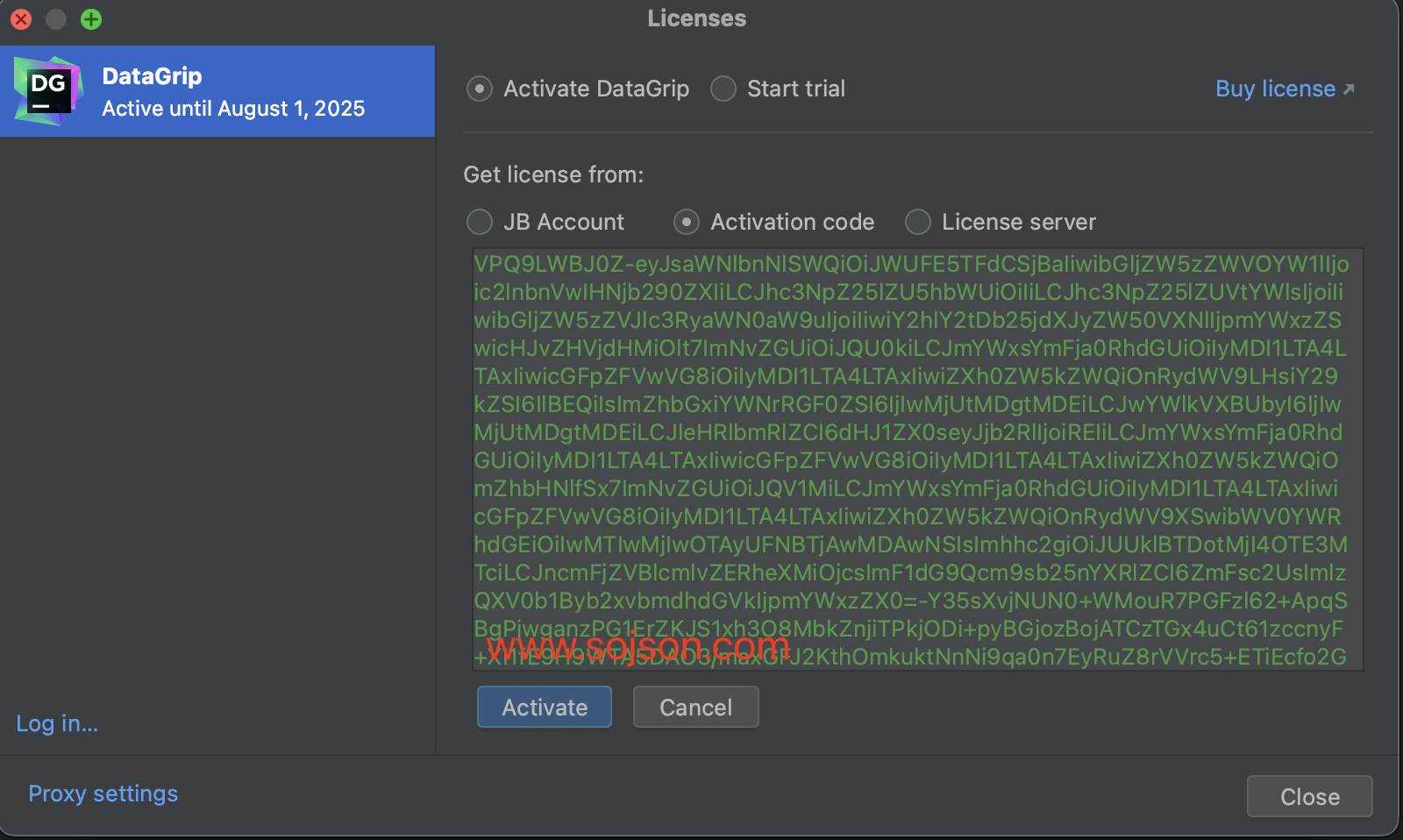Select the DataGrip product name in list
The height and width of the screenshot is (840, 1403).
152,76
